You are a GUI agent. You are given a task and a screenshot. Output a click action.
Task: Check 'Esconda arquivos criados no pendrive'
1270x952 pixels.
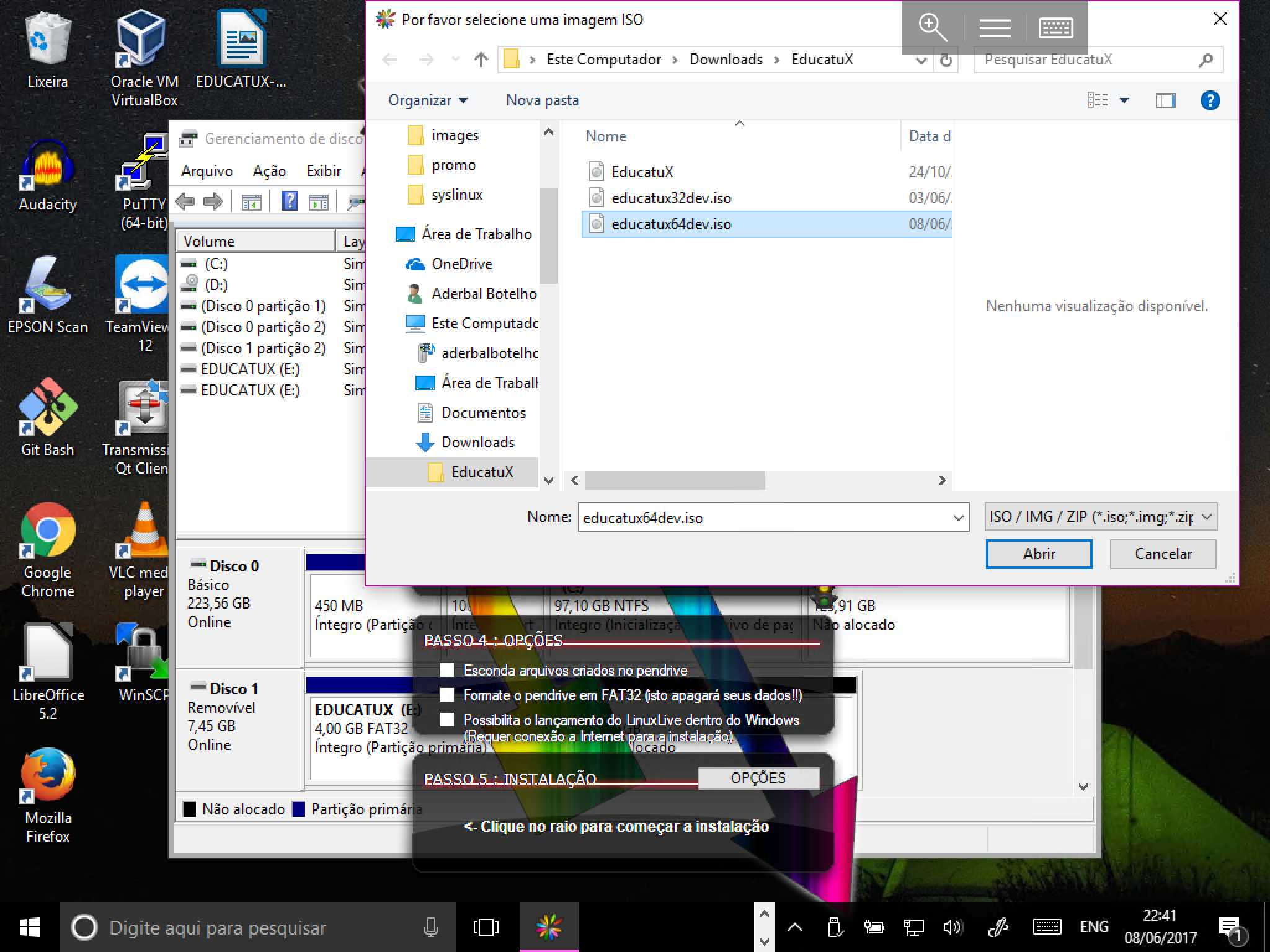coord(446,670)
